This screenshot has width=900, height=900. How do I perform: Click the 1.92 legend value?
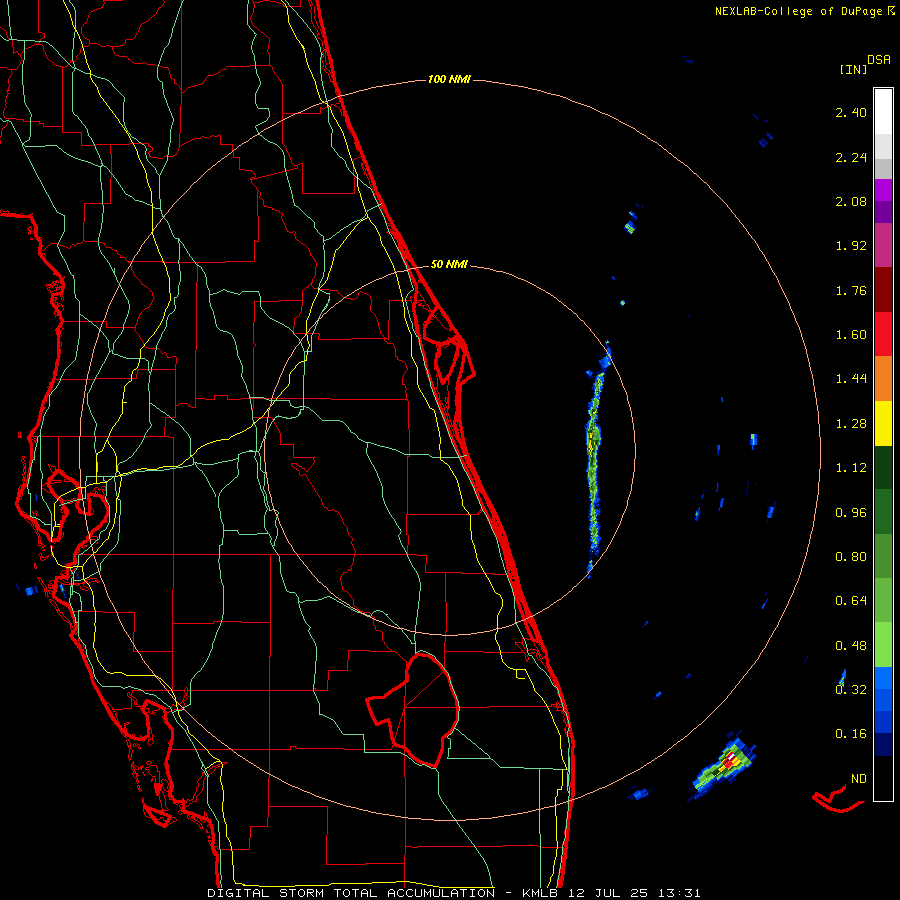(851, 246)
